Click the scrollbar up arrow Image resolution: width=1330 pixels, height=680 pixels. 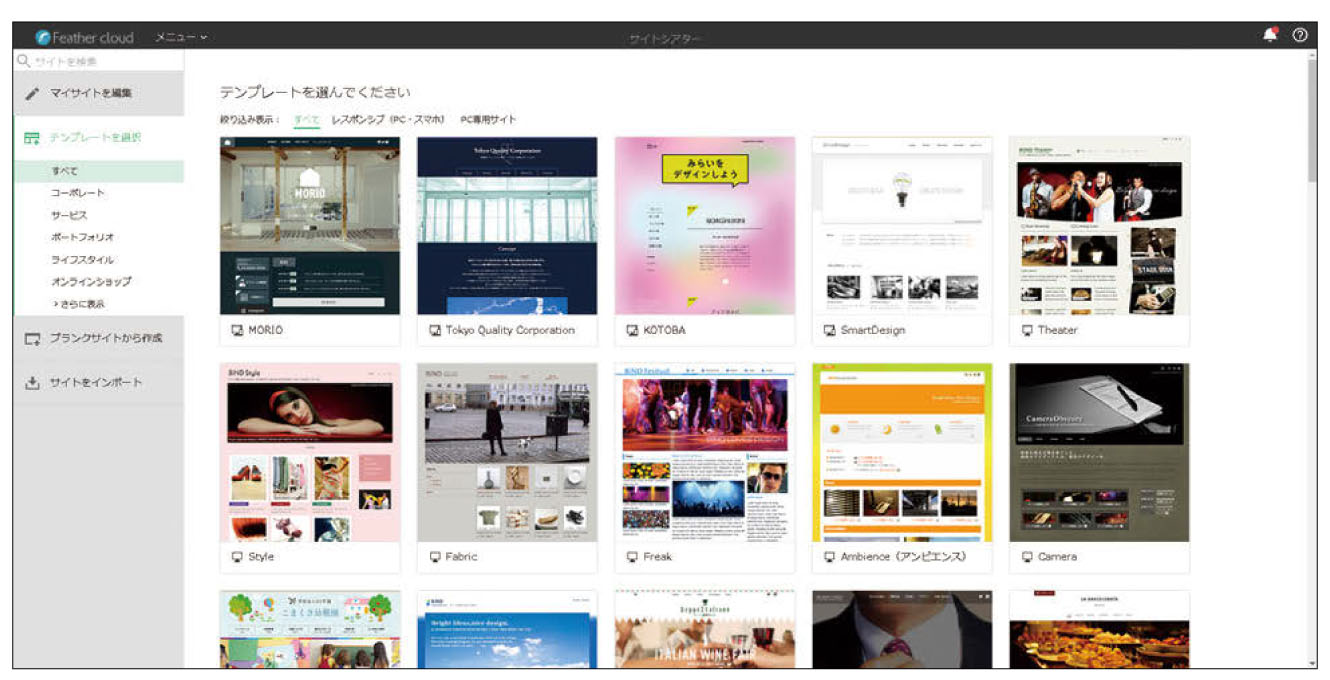pos(1312,56)
